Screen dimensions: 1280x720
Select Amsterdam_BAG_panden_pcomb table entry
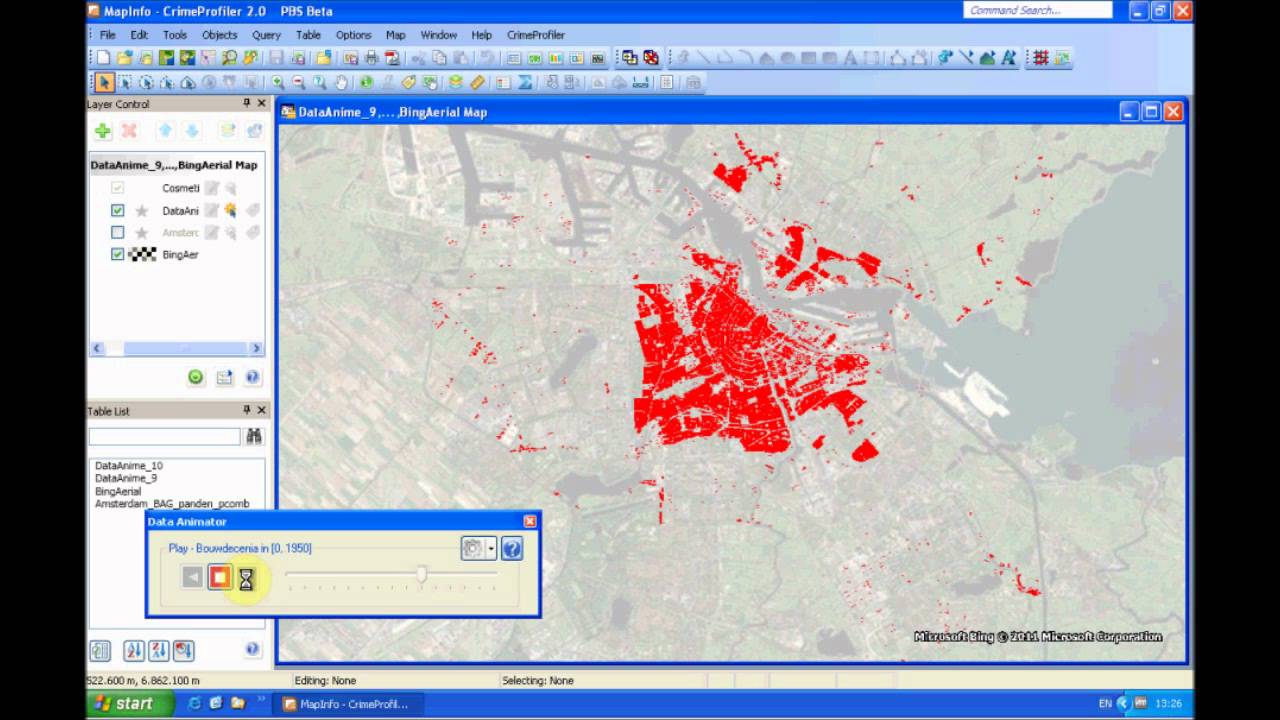[x=172, y=504]
